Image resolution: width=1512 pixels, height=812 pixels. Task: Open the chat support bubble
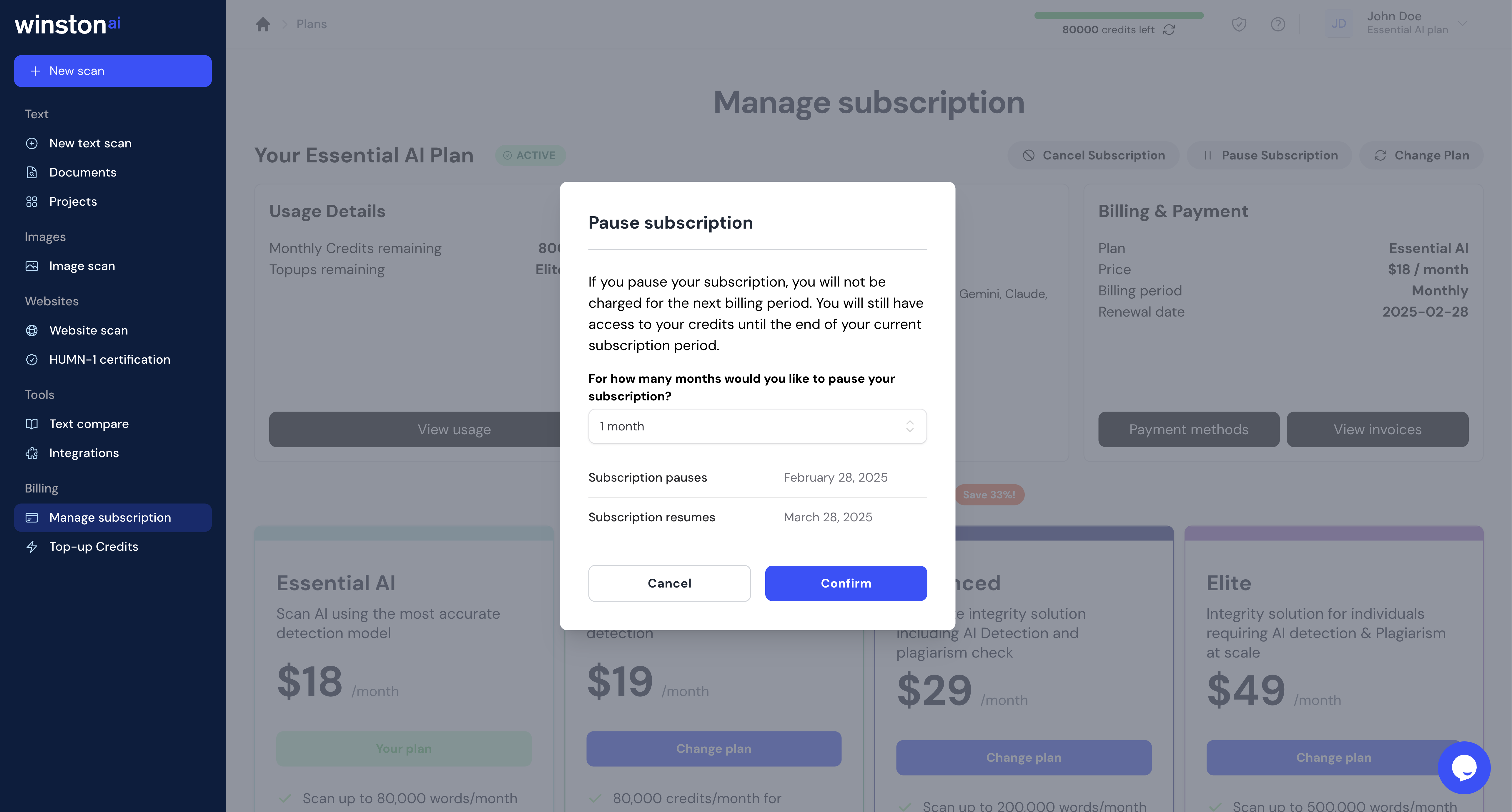click(1464, 767)
